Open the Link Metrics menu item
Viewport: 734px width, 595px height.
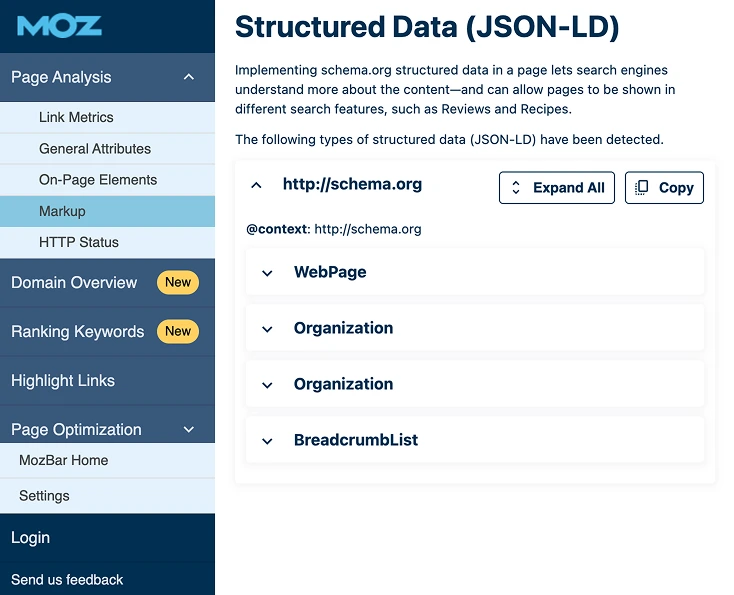click(x=76, y=117)
